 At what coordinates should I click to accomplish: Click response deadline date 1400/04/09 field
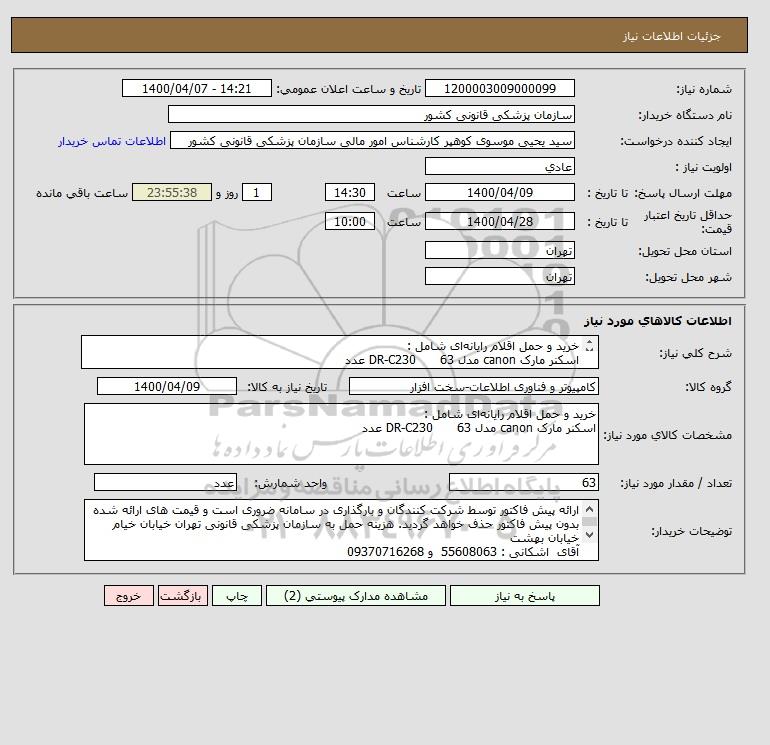click(x=499, y=193)
